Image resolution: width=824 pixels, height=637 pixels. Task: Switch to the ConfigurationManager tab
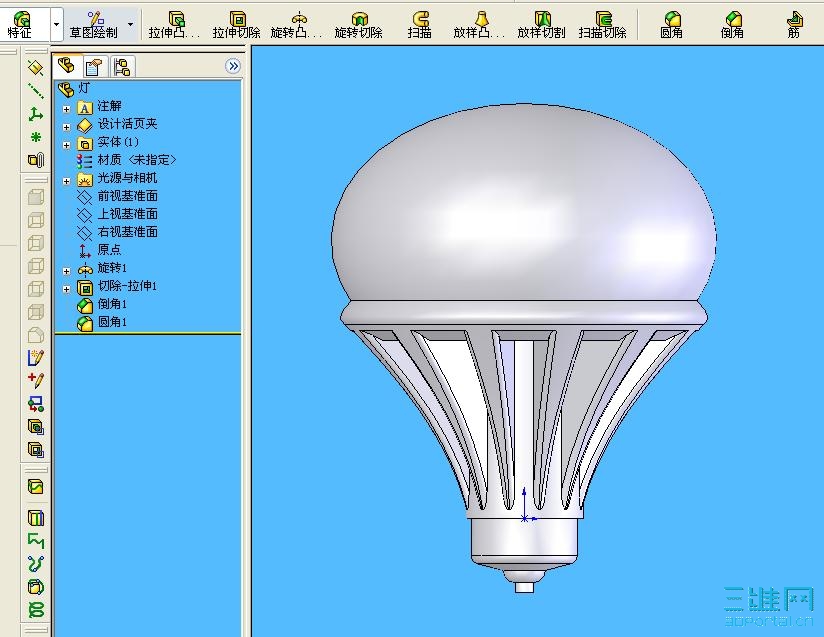[122, 67]
